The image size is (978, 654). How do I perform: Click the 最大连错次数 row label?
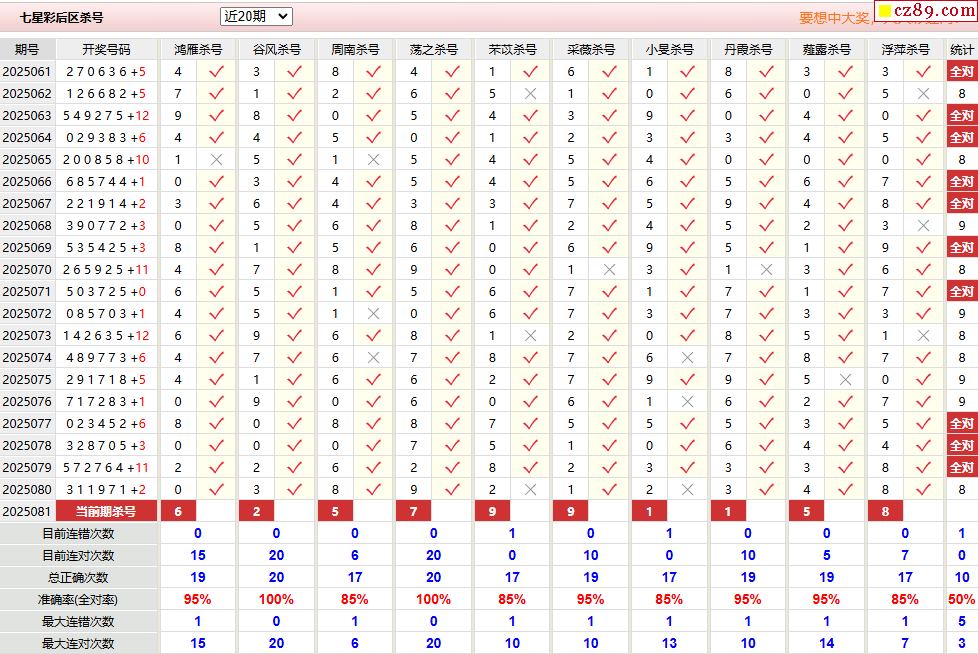(x=78, y=622)
